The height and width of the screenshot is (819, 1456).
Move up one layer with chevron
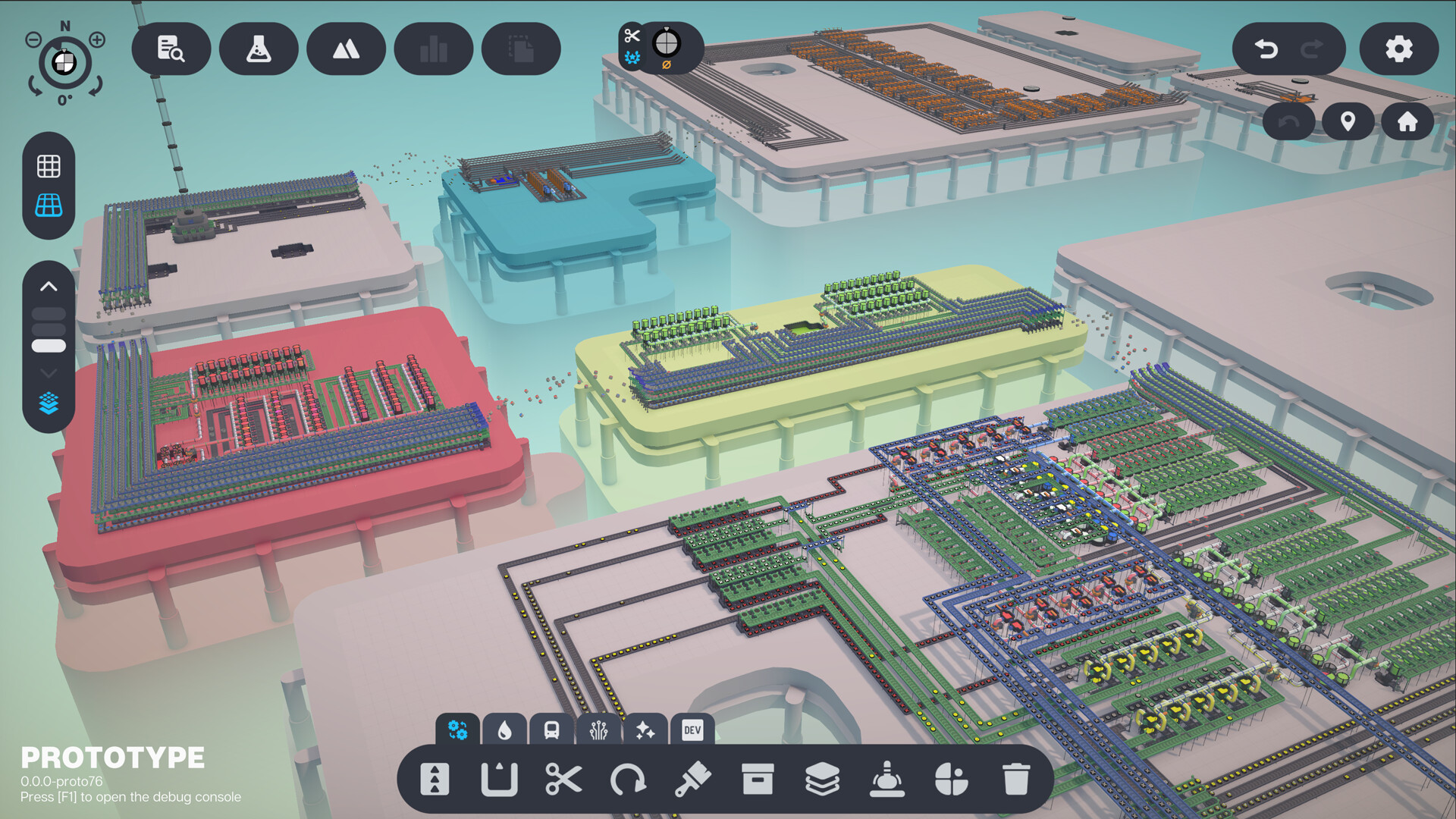pos(49,287)
